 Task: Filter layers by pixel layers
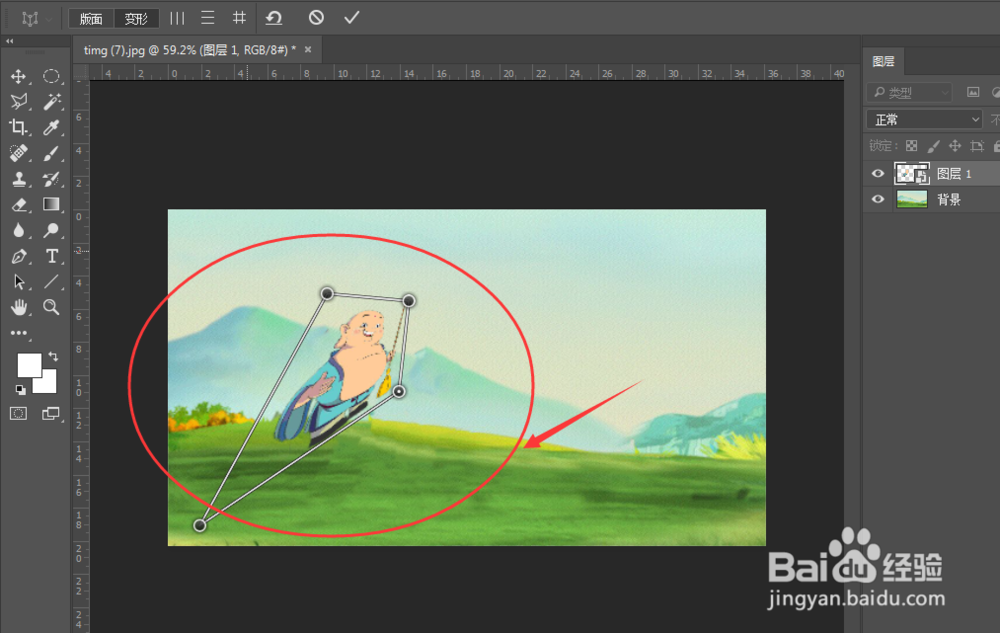[x=973, y=93]
